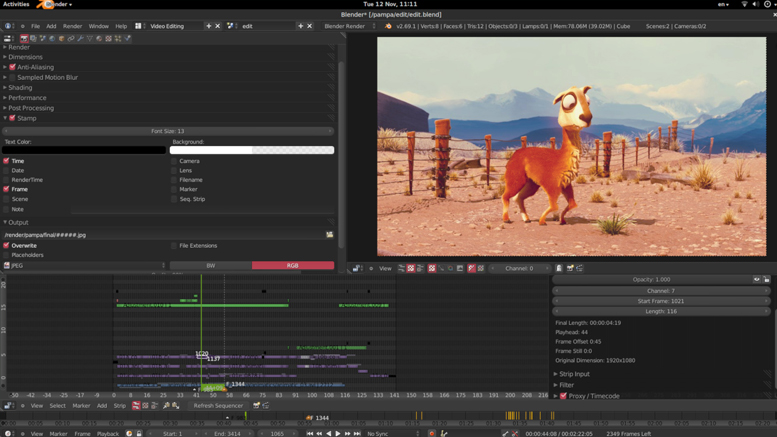Open the Object Data triangle icon

coord(90,38)
